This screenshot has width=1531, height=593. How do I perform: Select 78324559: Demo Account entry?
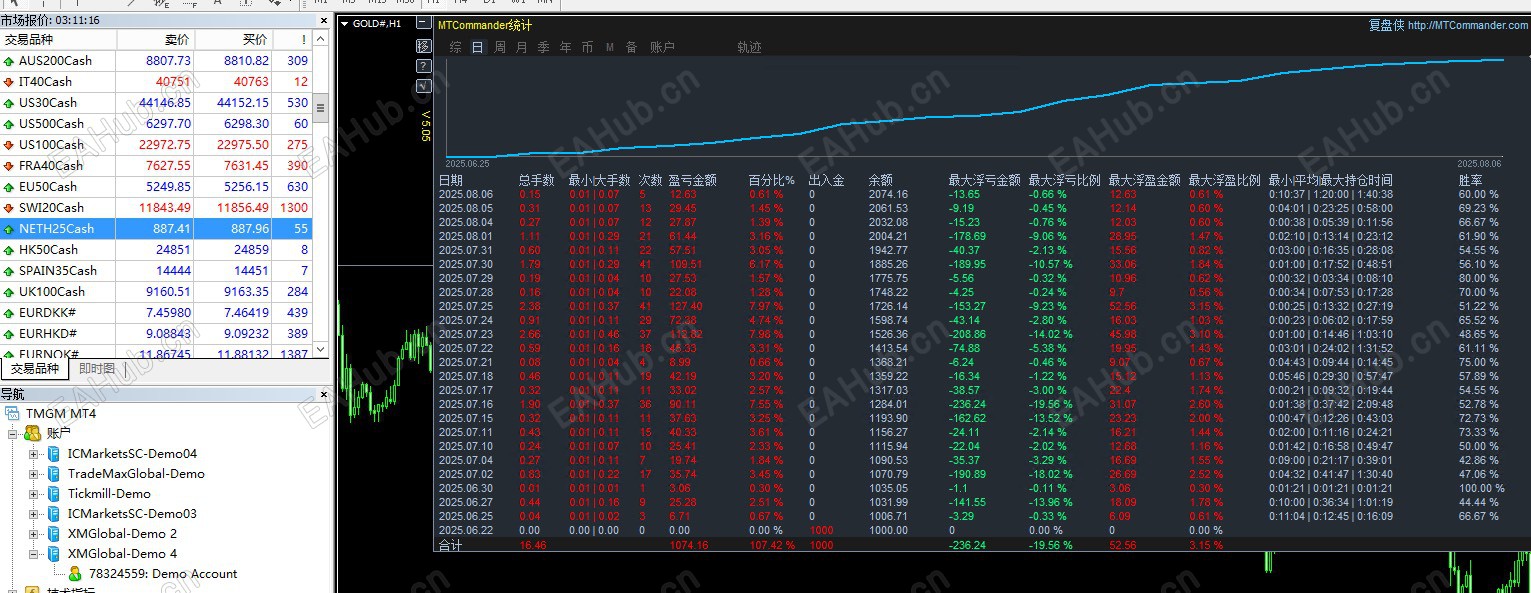coord(162,574)
